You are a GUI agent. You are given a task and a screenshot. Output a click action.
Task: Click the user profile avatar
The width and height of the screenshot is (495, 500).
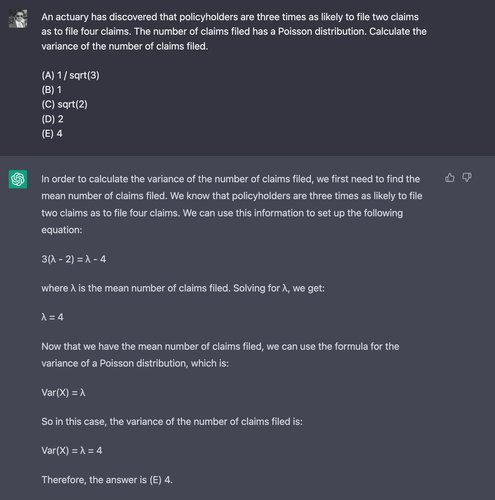pyautogui.click(x=18, y=19)
